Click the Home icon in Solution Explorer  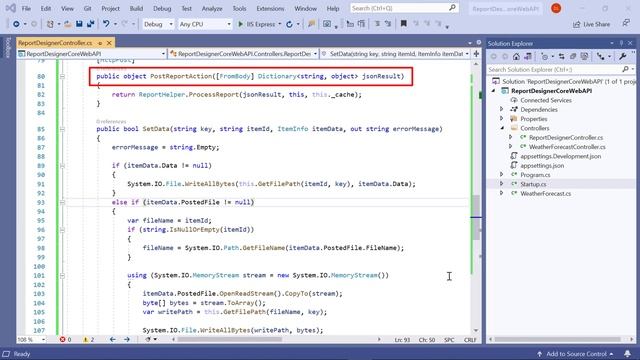516,57
